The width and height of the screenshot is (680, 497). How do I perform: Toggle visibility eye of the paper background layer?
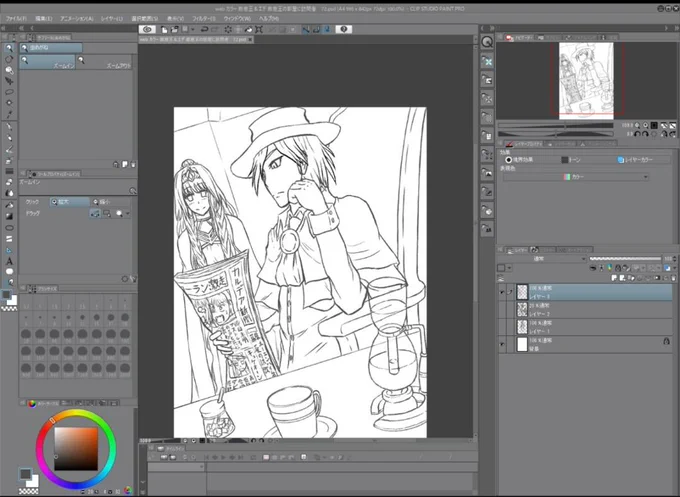point(502,344)
